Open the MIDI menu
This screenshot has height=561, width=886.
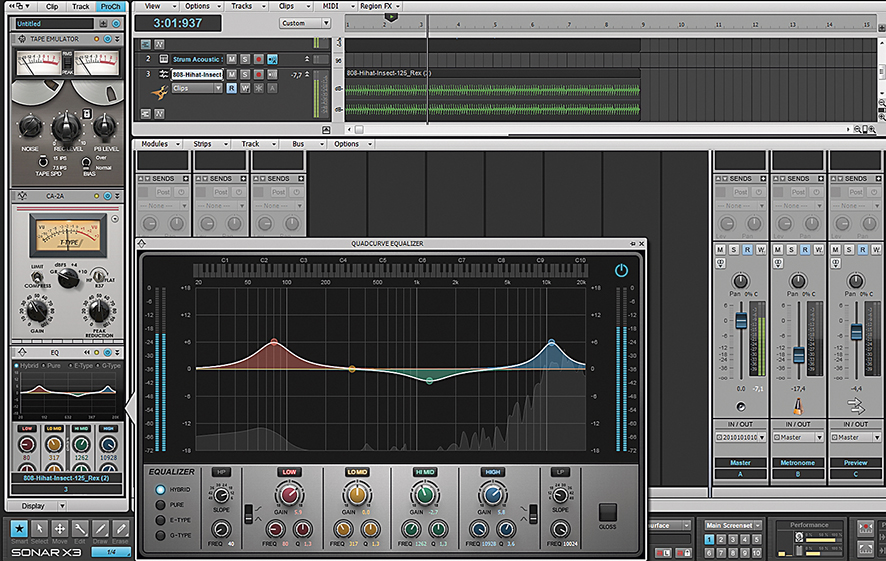click(x=337, y=6)
